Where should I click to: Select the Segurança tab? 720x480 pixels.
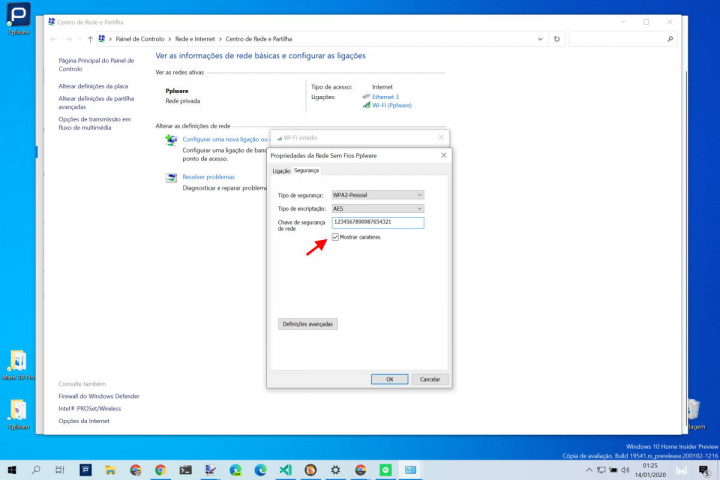pyautogui.click(x=307, y=172)
